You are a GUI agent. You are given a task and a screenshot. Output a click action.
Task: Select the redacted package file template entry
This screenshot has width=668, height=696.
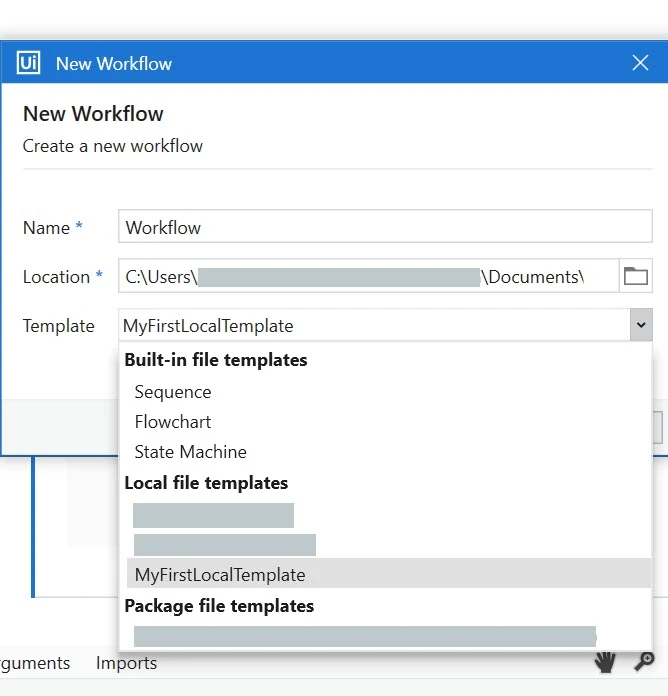365,637
